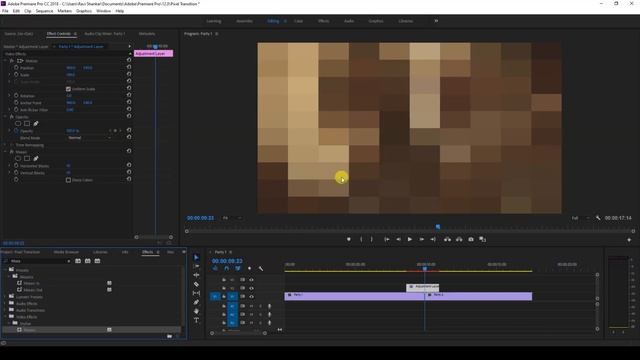This screenshot has width=640, height=360.
Task: Reset Position parameter to default
Action: point(129,68)
